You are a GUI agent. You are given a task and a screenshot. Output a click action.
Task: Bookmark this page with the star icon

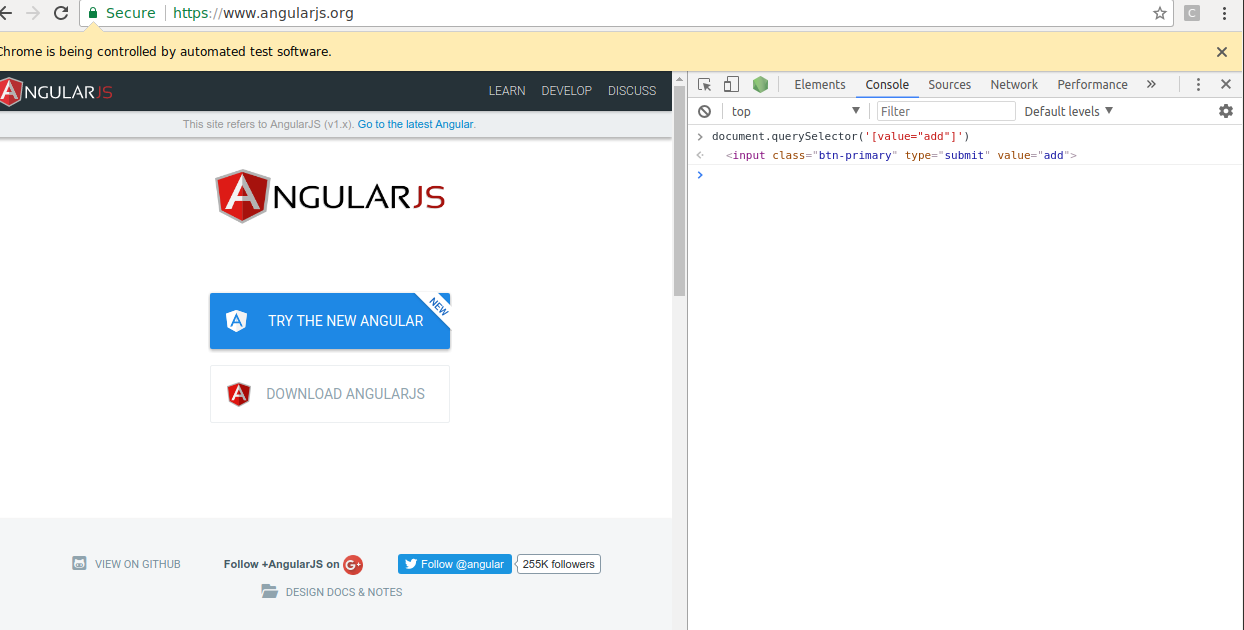click(x=1160, y=13)
